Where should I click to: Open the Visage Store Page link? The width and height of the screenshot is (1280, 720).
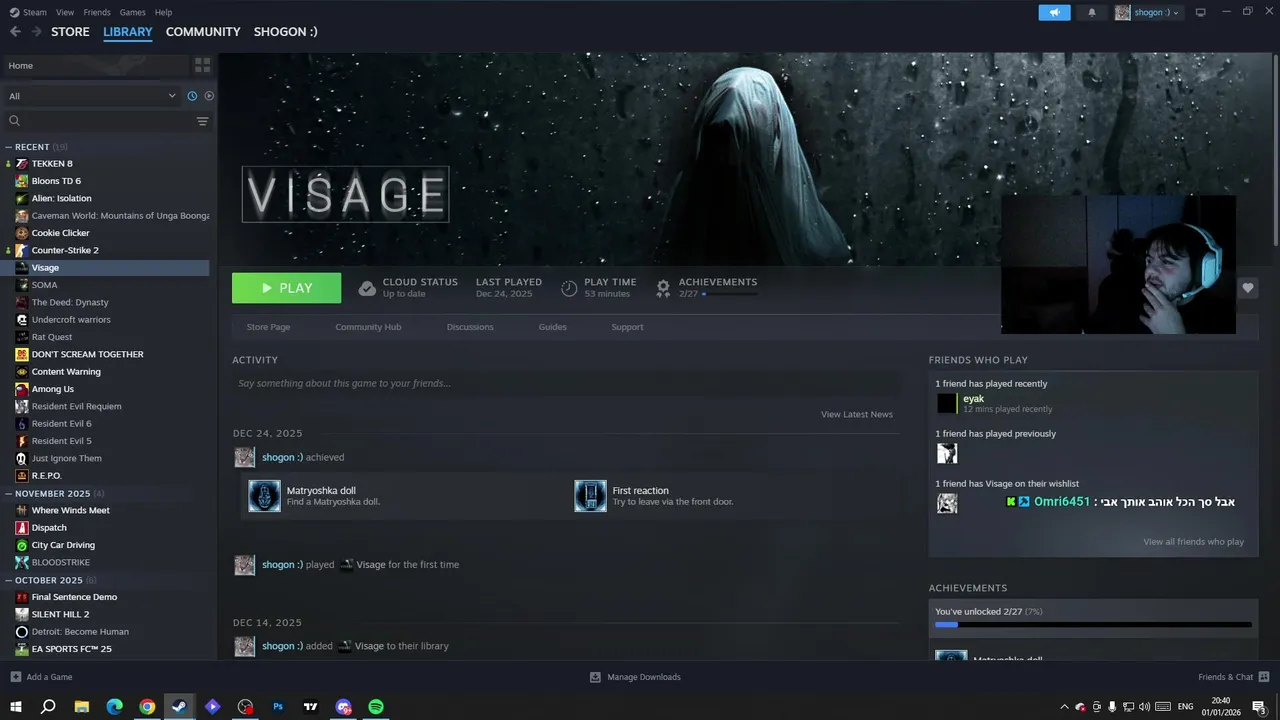coord(268,327)
